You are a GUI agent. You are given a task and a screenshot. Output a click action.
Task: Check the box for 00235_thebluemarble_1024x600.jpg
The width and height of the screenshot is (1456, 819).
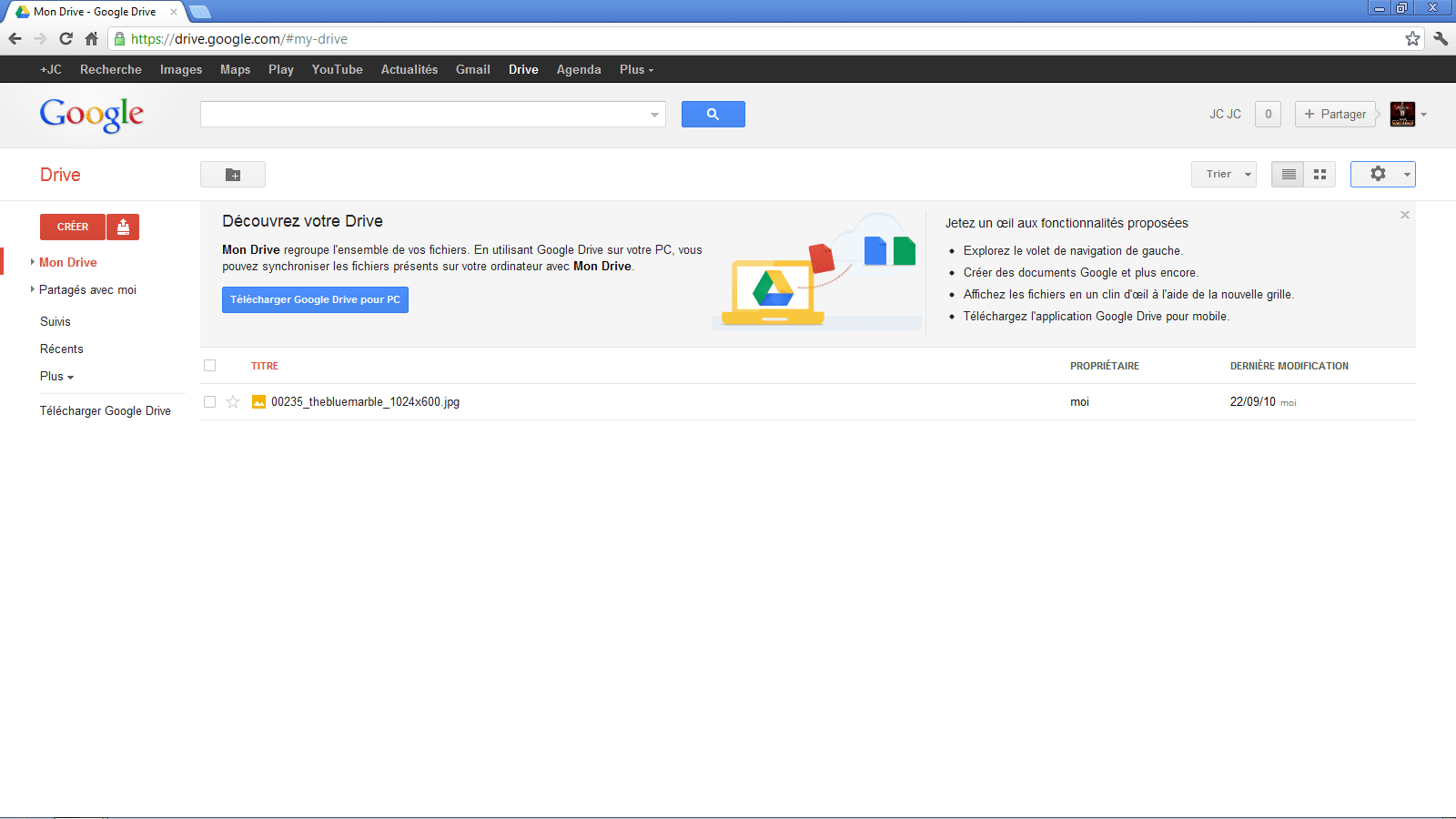click(210, 402)
